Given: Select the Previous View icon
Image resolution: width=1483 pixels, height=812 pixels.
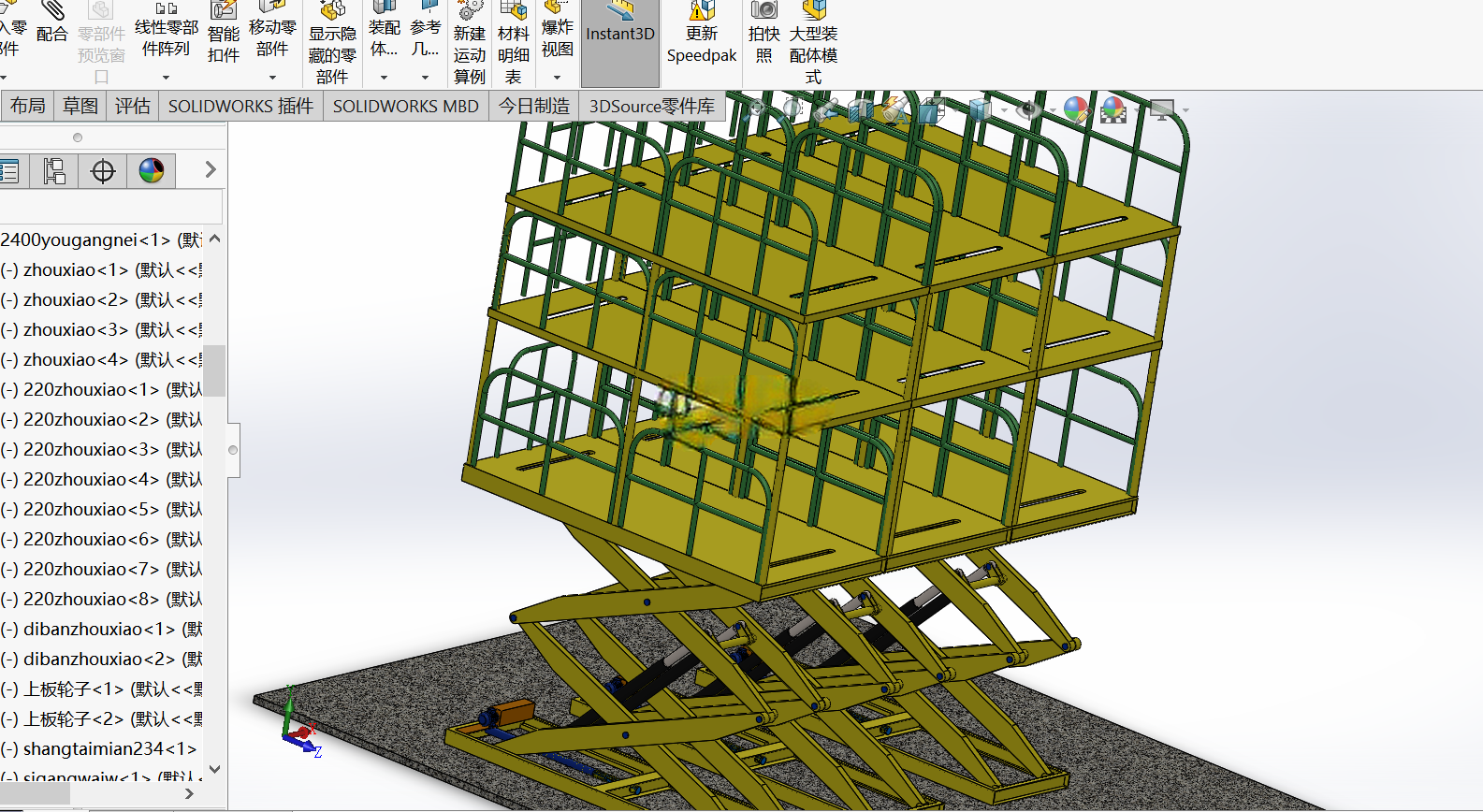Looking at the screenshot, I should [825, 110].
